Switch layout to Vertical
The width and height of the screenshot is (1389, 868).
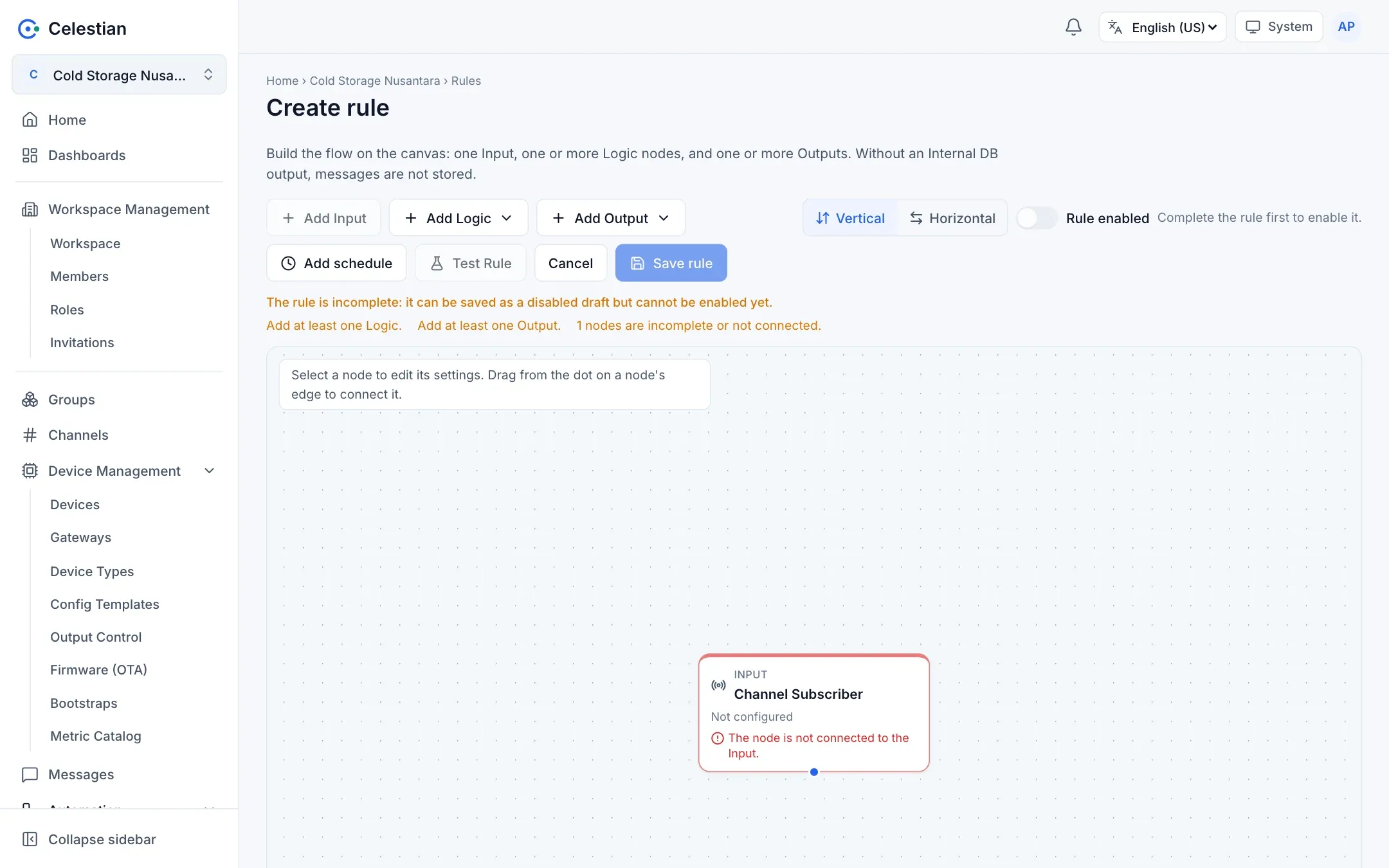click(850, 218)
